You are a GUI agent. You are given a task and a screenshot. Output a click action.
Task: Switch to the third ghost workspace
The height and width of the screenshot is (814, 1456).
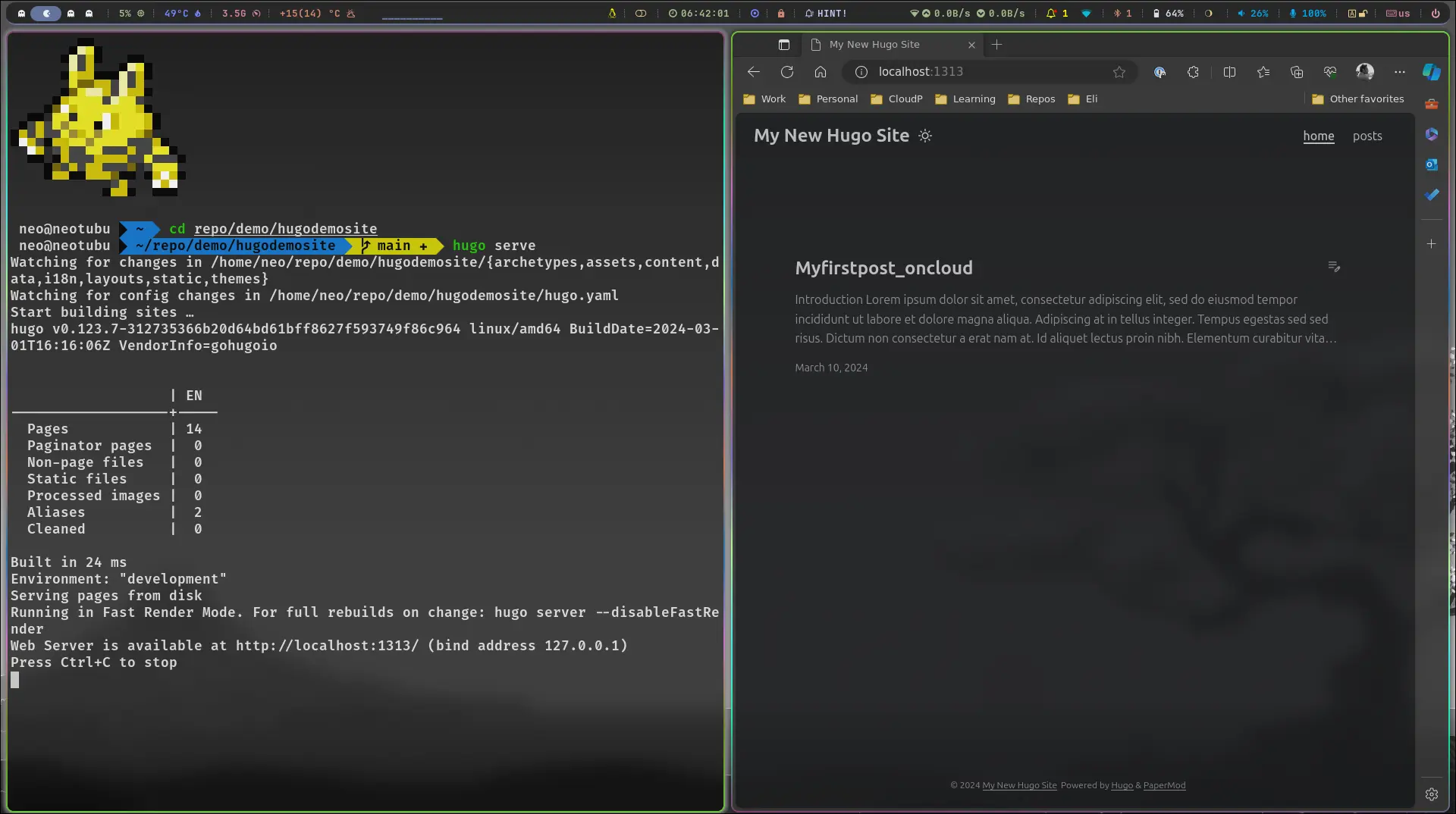(x=71, y=13)
